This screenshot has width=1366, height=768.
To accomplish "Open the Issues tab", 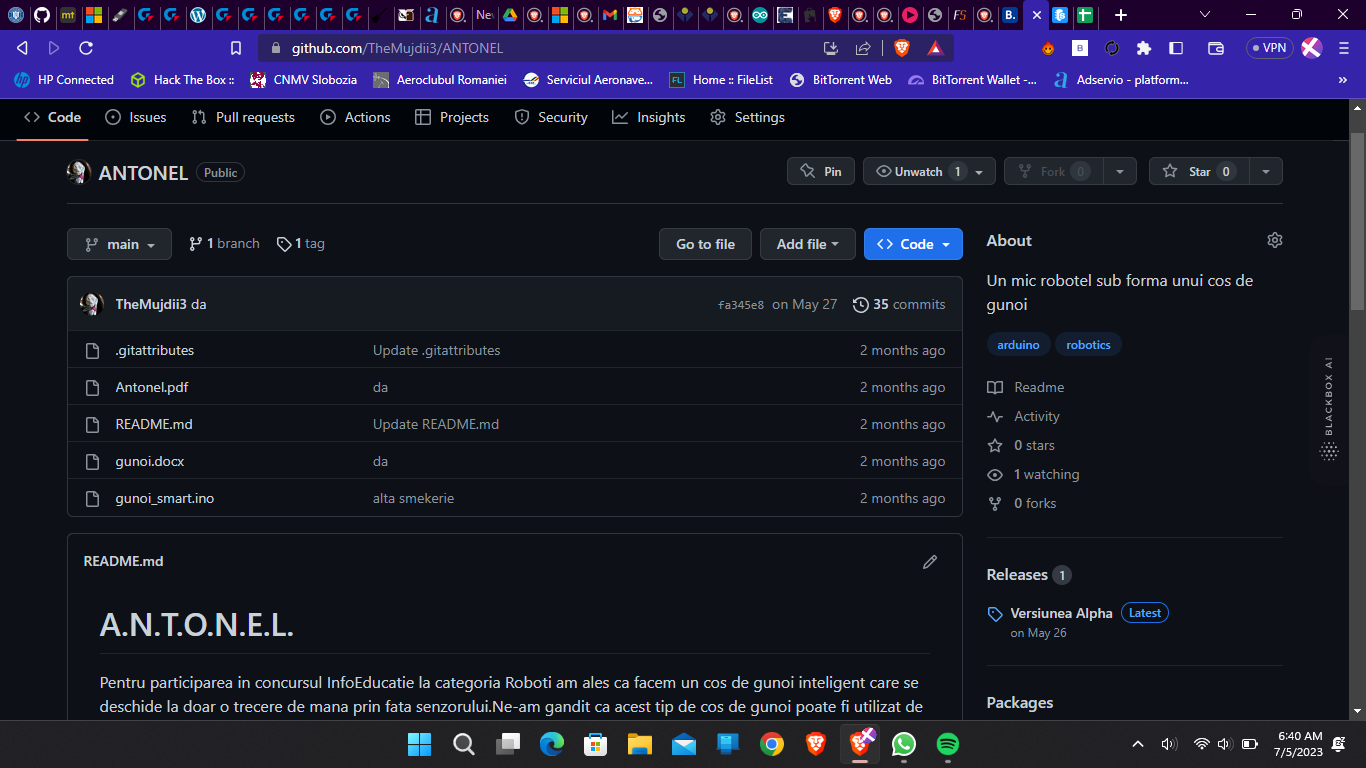I will tap(136, 117).
